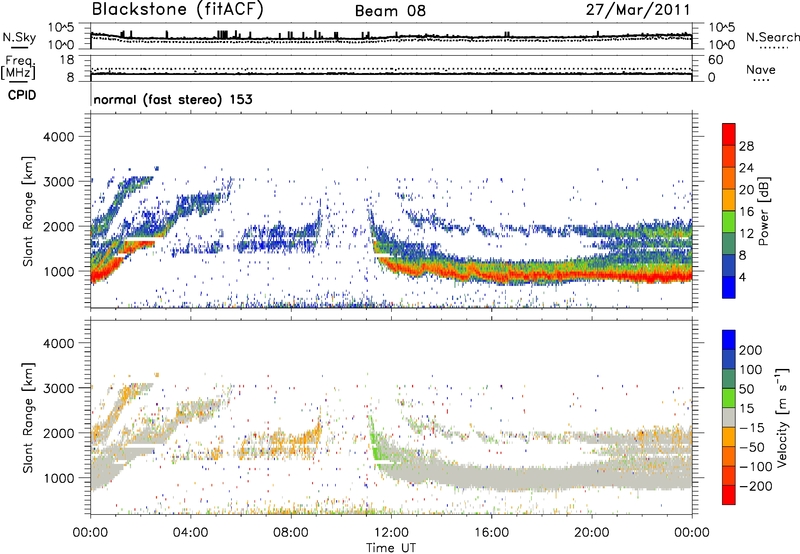800x554 pixels.
Task: Click the '28' power scale value
Action: pos(746,146)
